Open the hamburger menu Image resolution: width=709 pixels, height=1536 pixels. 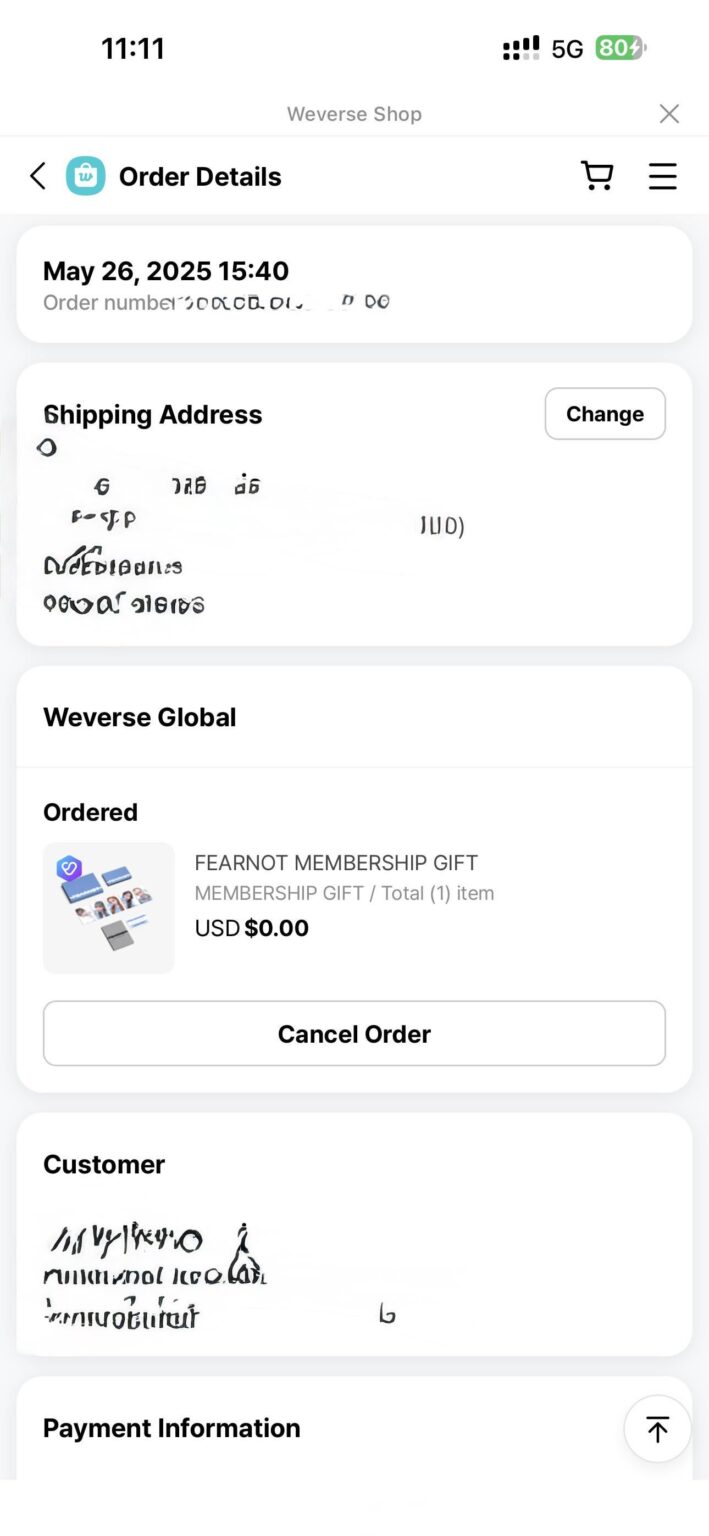pos(662,176)
